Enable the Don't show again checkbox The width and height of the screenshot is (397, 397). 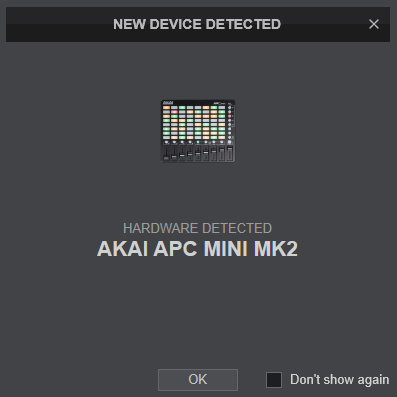[274, 380]
